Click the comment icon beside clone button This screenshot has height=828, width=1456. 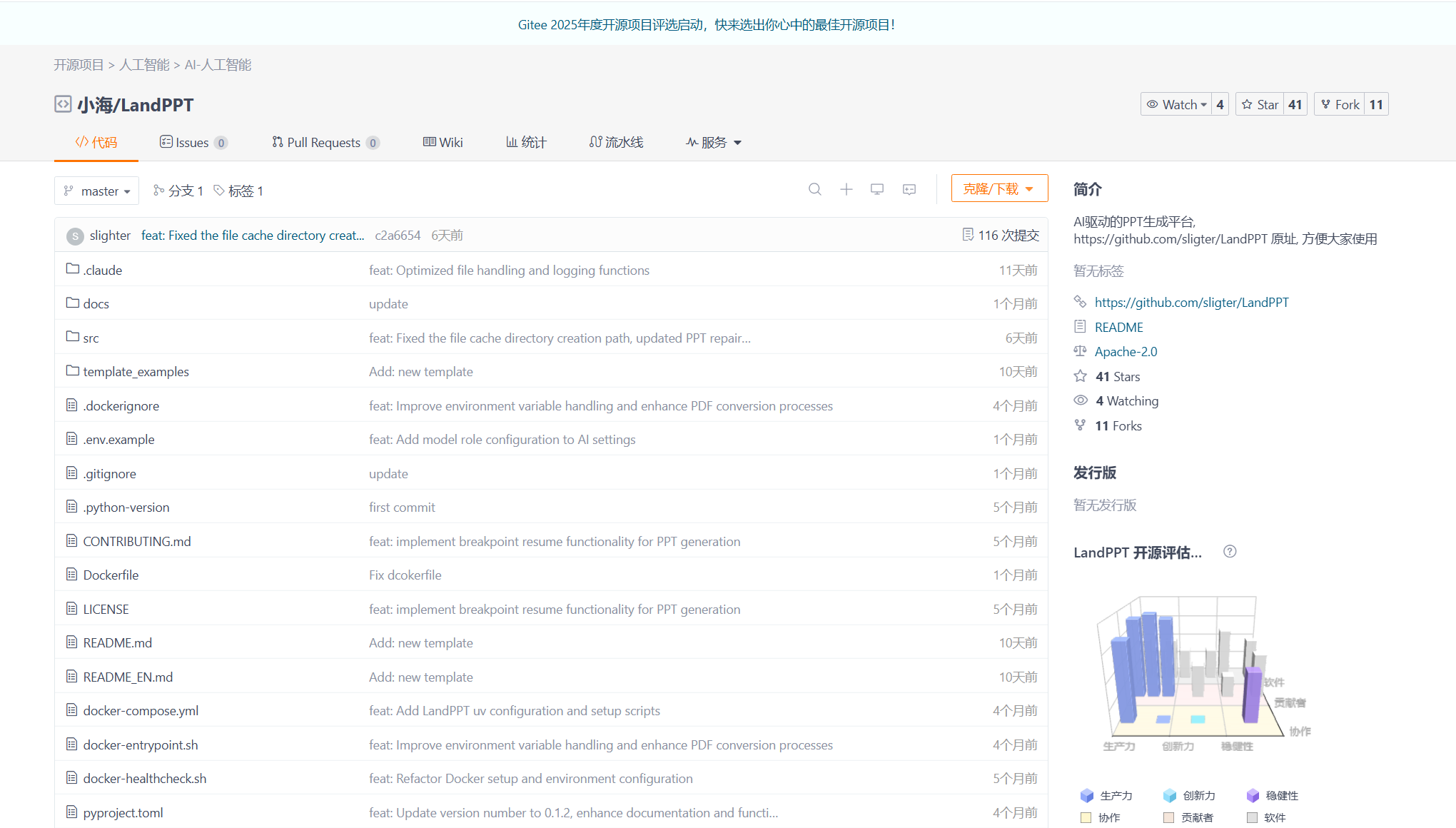pos(909,189)
